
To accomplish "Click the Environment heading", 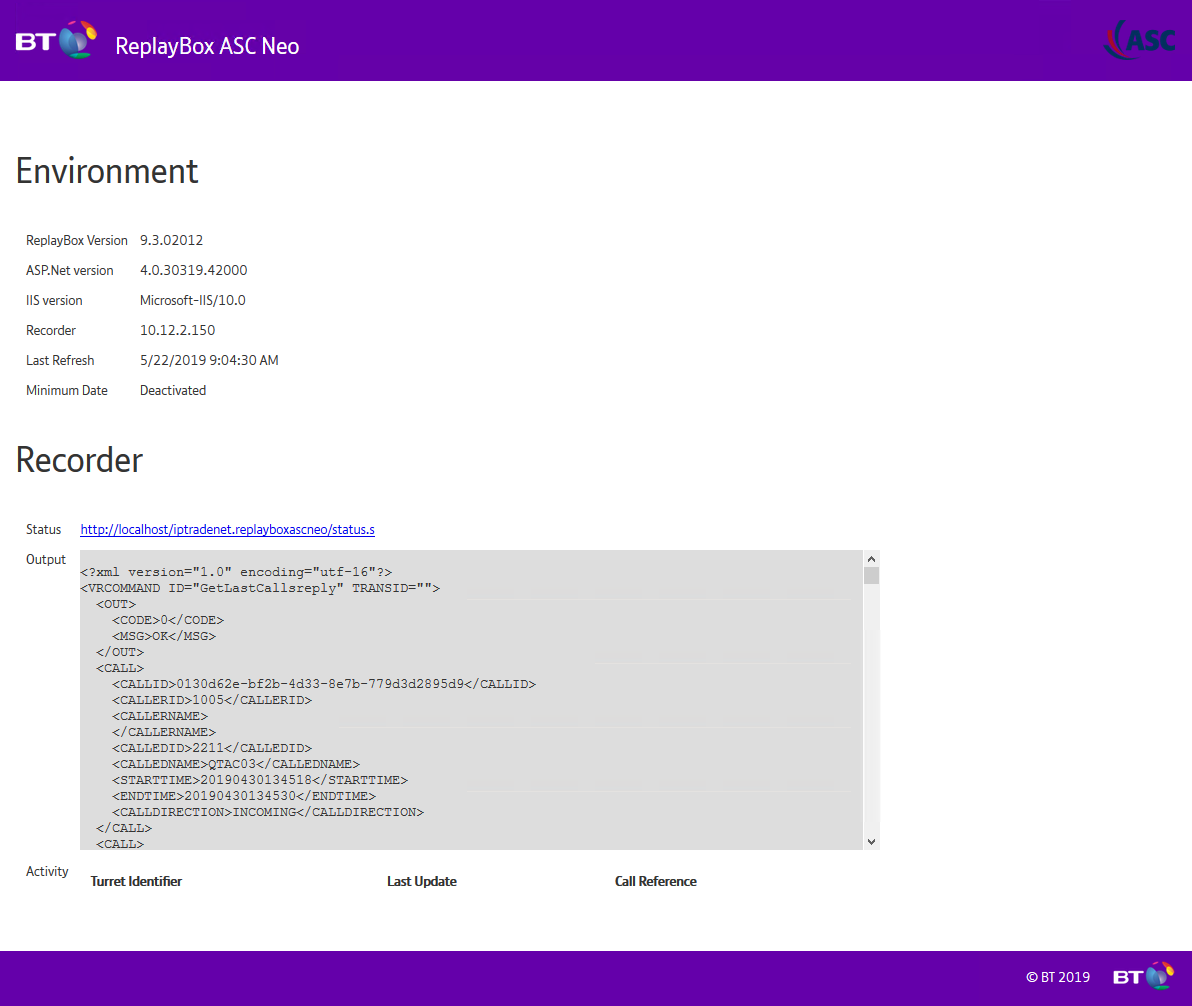I will [x=107, y=171].
